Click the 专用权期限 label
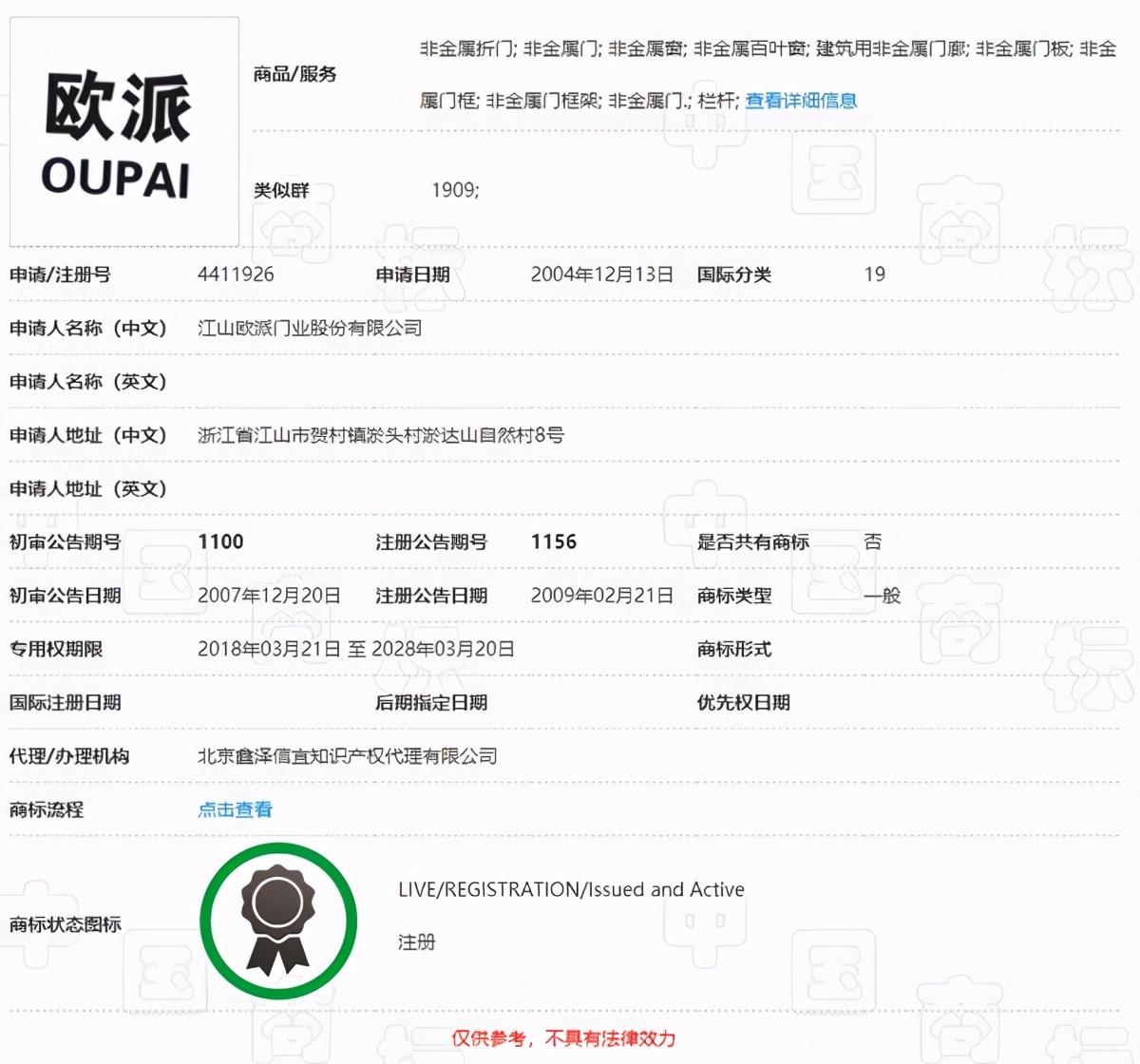Viewport: 1140px width, 1064px height. (56, 649)
